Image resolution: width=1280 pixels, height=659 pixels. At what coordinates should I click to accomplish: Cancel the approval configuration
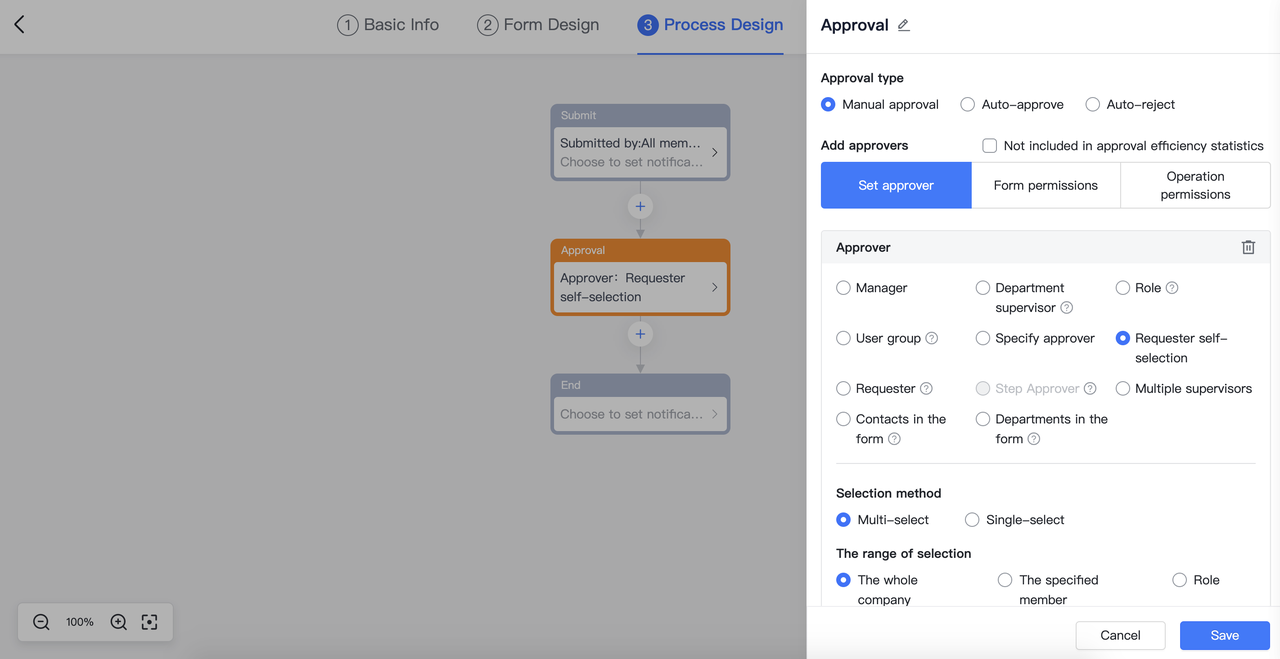click(x=1120, y=635)
